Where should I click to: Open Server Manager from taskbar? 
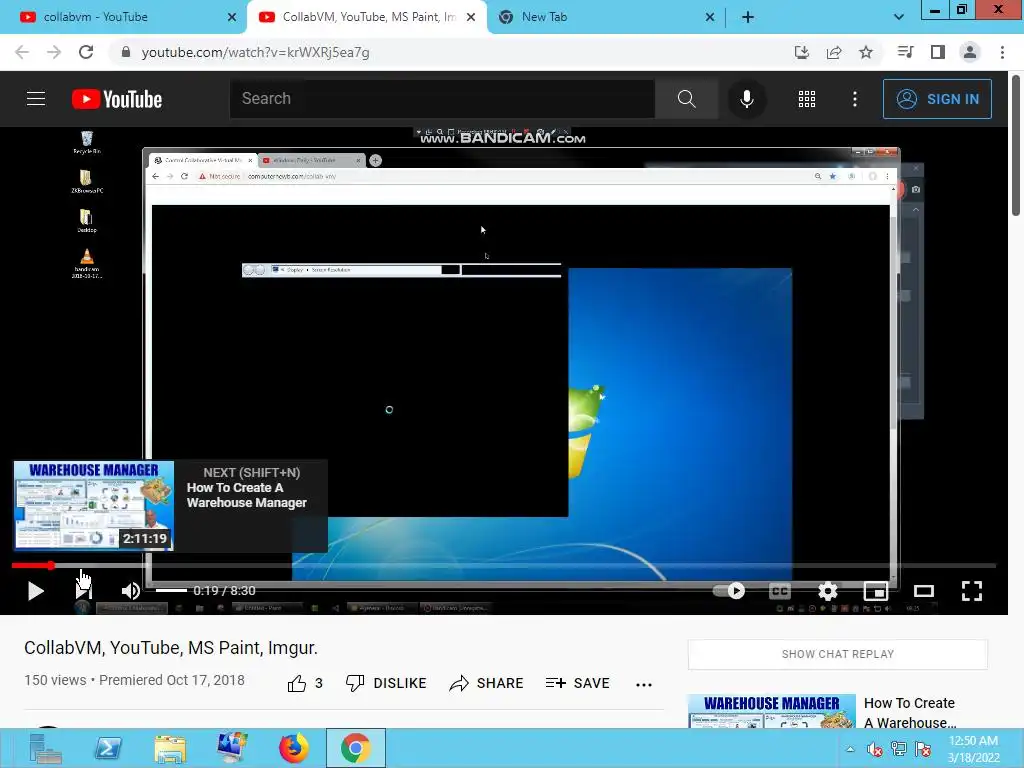coord(46,748)
